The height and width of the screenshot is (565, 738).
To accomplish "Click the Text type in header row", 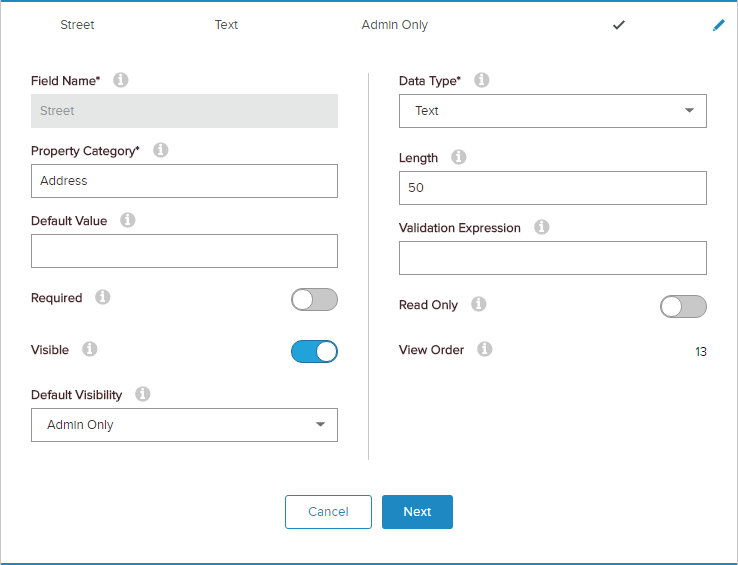I will point(226,25).
